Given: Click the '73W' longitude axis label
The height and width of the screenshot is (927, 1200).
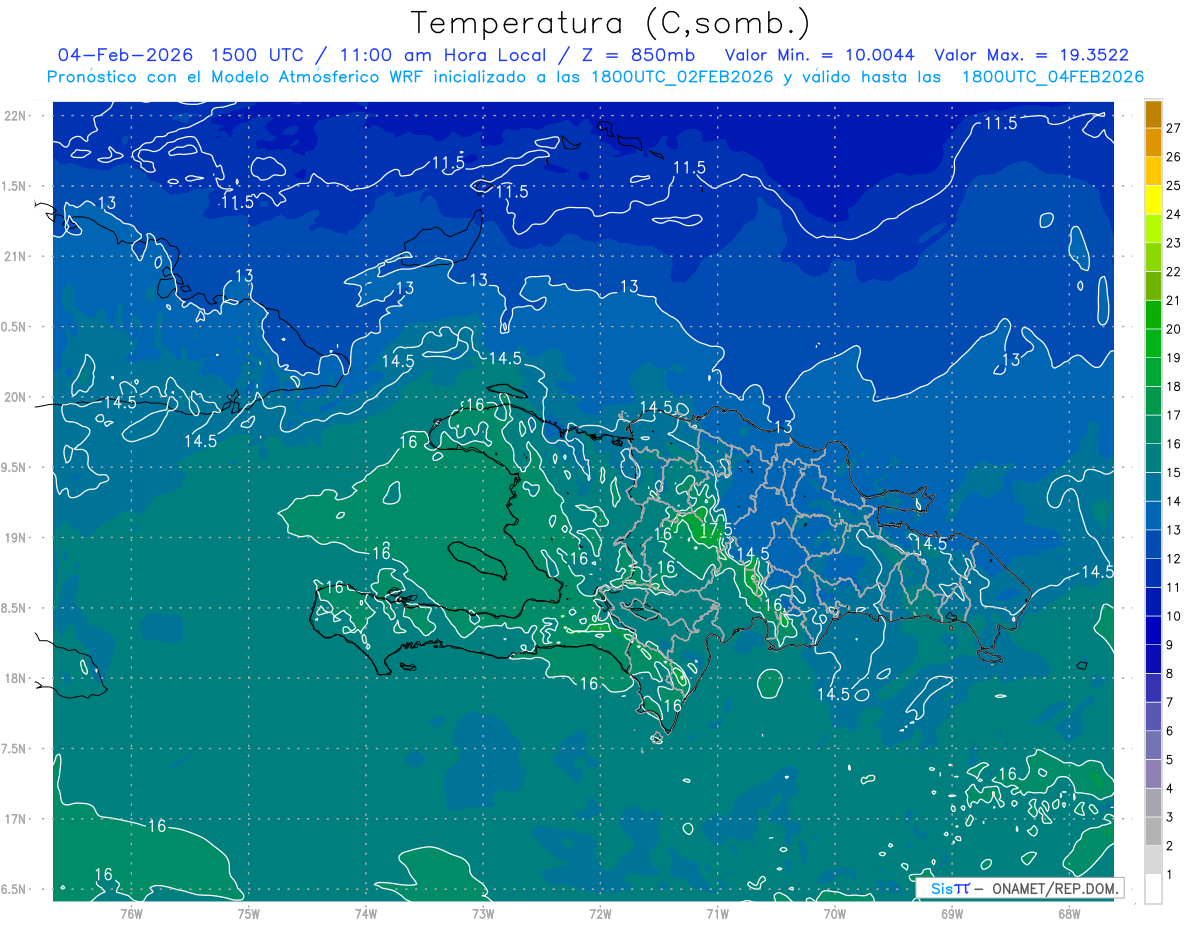Looking at the screenshot, I should point(483,914).
